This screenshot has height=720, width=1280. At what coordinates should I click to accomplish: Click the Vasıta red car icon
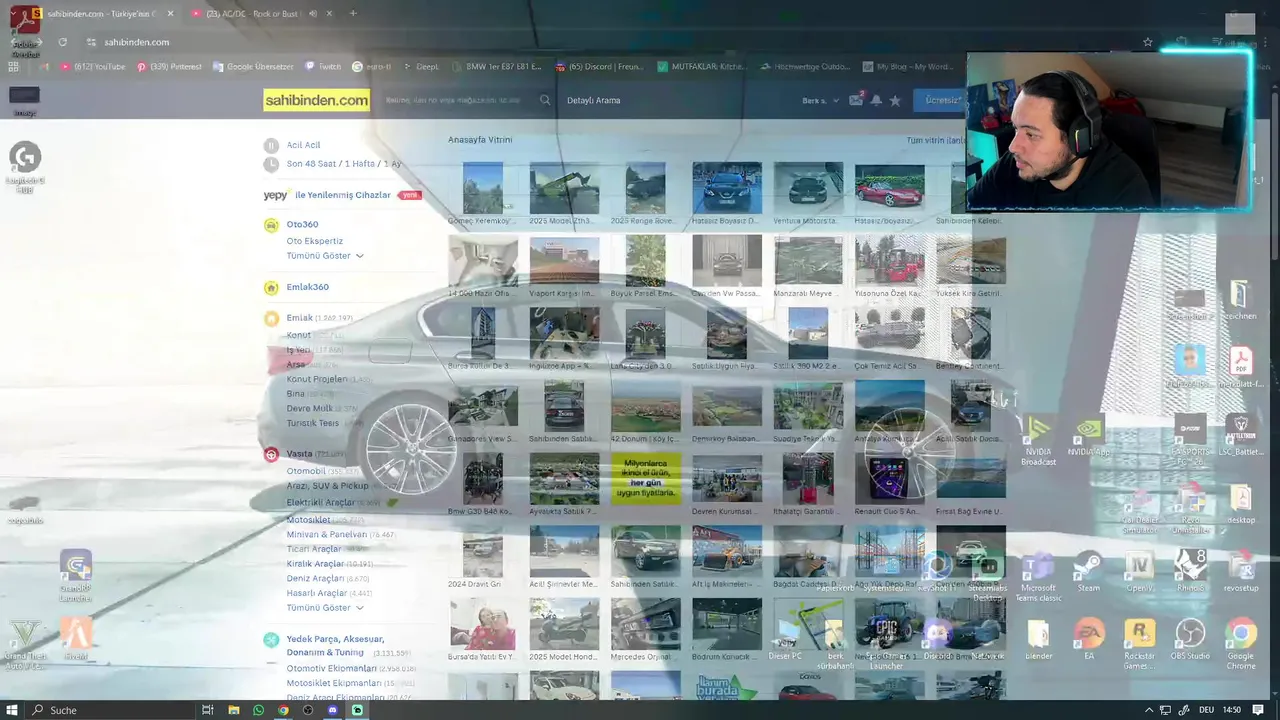pyautogui.click(x=271, y=454)
